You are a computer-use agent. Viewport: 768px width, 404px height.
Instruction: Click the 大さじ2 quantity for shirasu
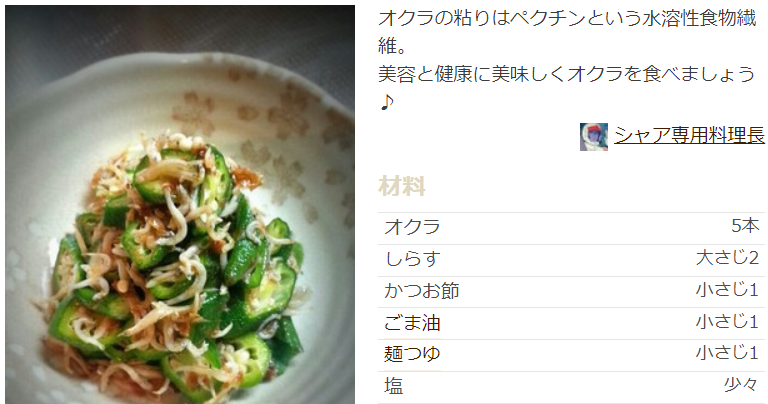pyautogui.click(x=727, y=258)
